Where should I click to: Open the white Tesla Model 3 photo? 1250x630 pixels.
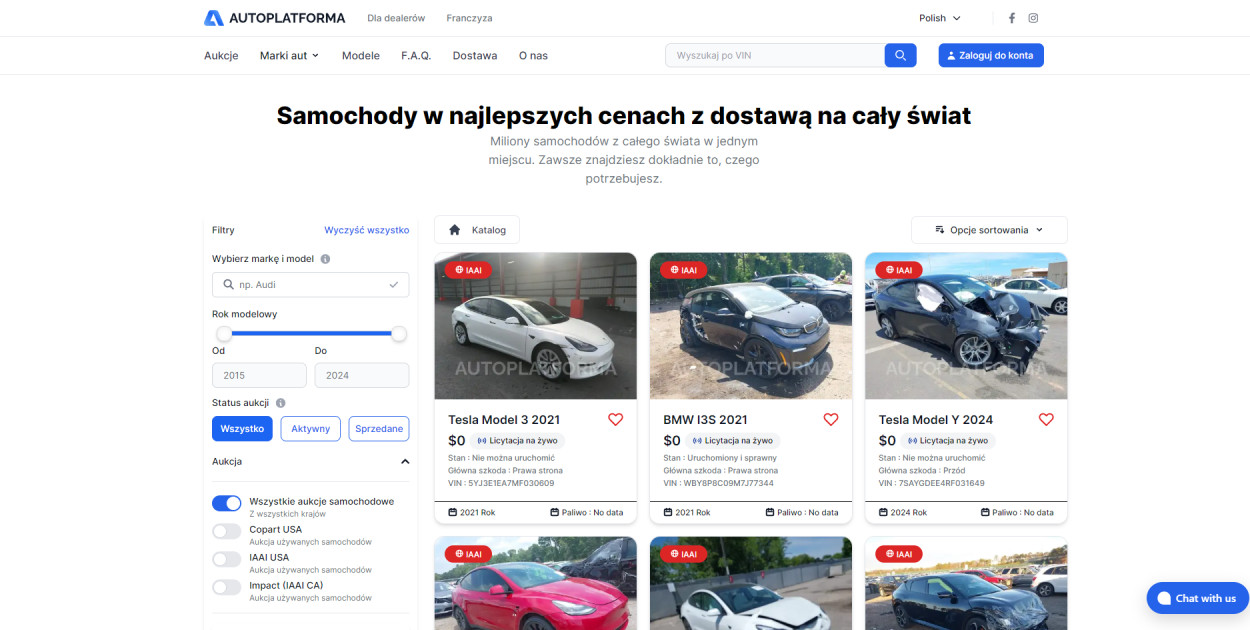(x=536, y=326)
